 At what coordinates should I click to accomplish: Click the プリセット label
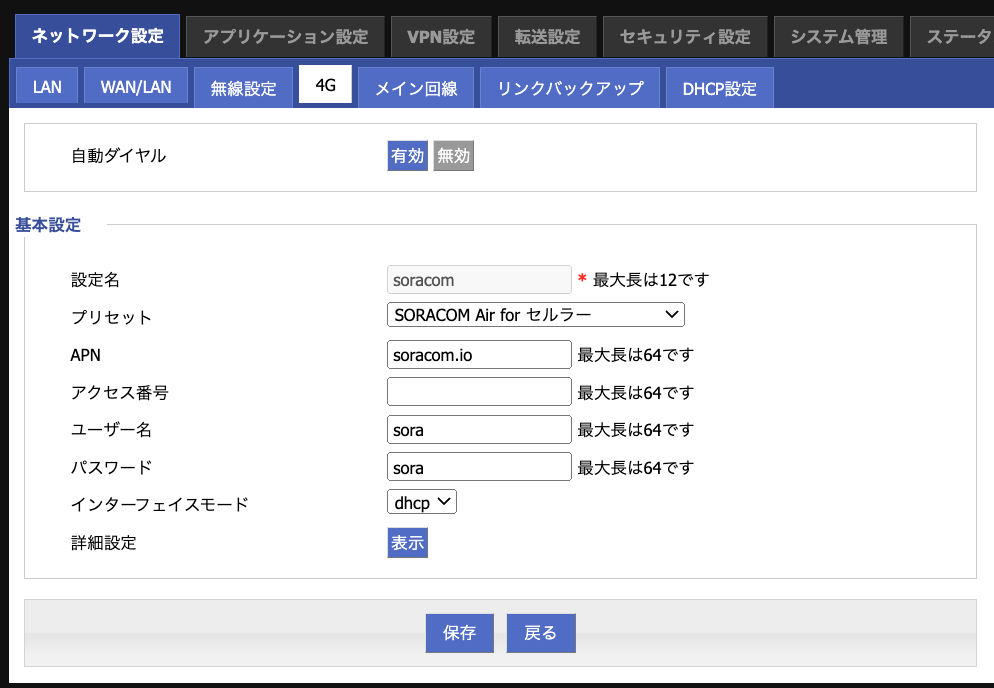coord(112,317)
